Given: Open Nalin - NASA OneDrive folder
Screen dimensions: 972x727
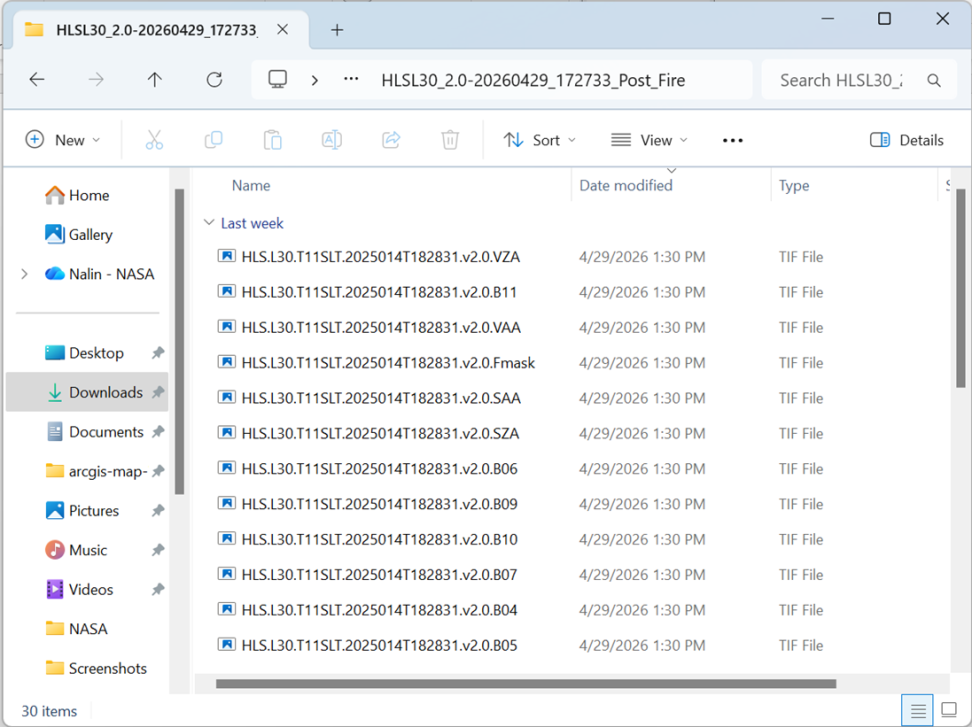Looking at the screenshot, I should pos(99,274).
